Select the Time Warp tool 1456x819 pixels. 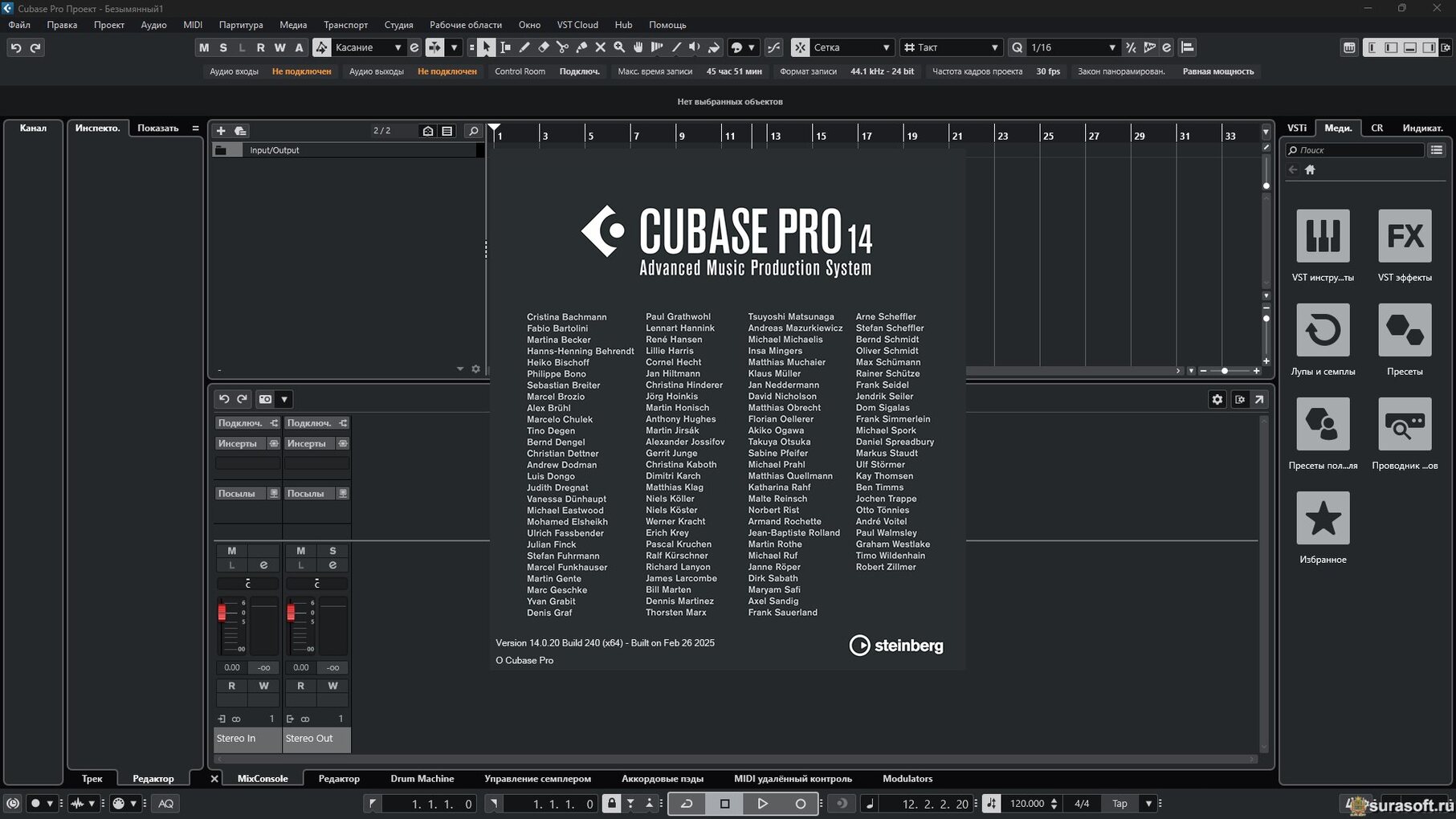click(657, 47)
